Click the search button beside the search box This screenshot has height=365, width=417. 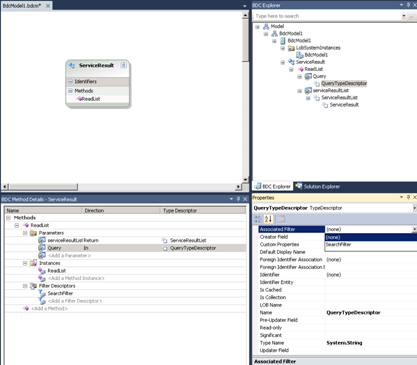click(x=412, y=16)
